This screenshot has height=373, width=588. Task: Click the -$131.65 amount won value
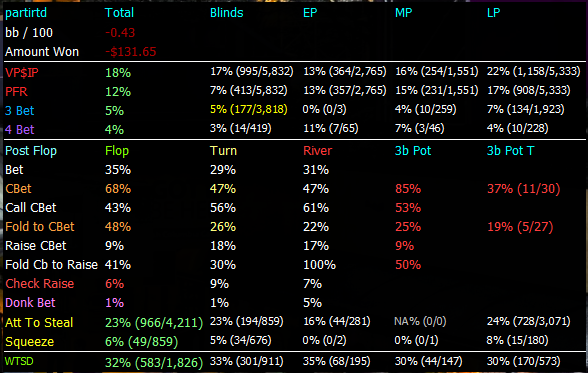click(130, 51)
